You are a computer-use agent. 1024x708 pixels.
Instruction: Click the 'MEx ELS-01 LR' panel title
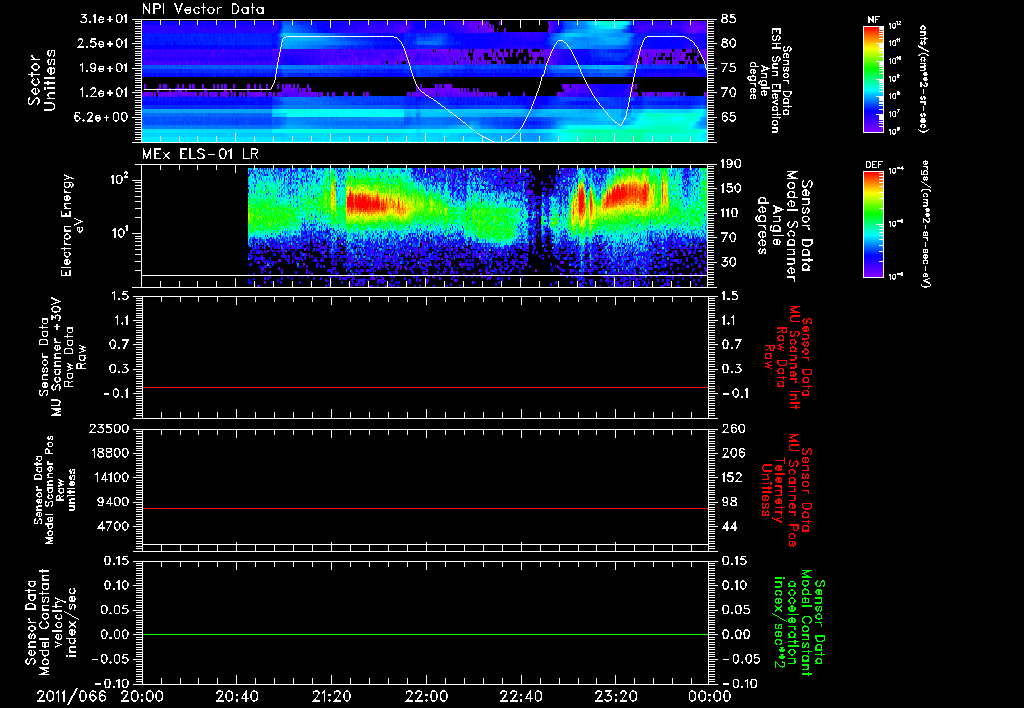200,154
